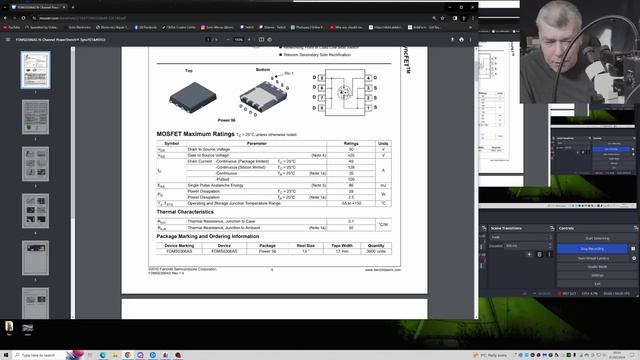Open the notification center icon in taskbar
Image resolution: width=640 pixels, height=360 pixels.
pyautogui.click(x=632, y=355)
